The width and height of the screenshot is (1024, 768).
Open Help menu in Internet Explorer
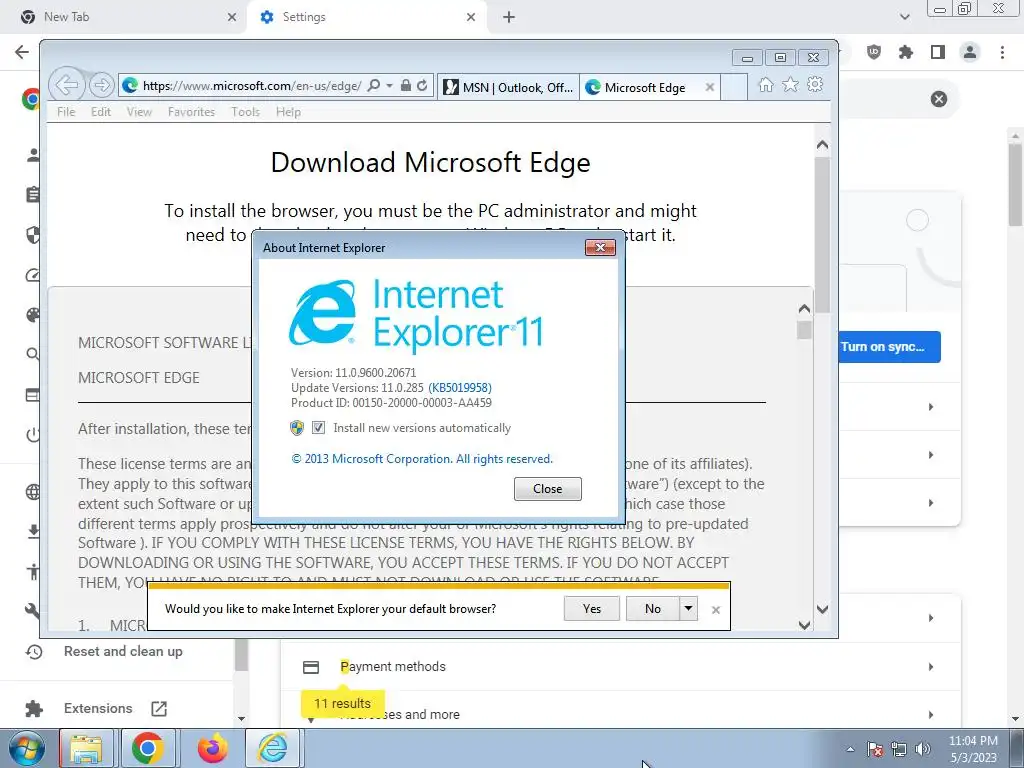[288, 112]
